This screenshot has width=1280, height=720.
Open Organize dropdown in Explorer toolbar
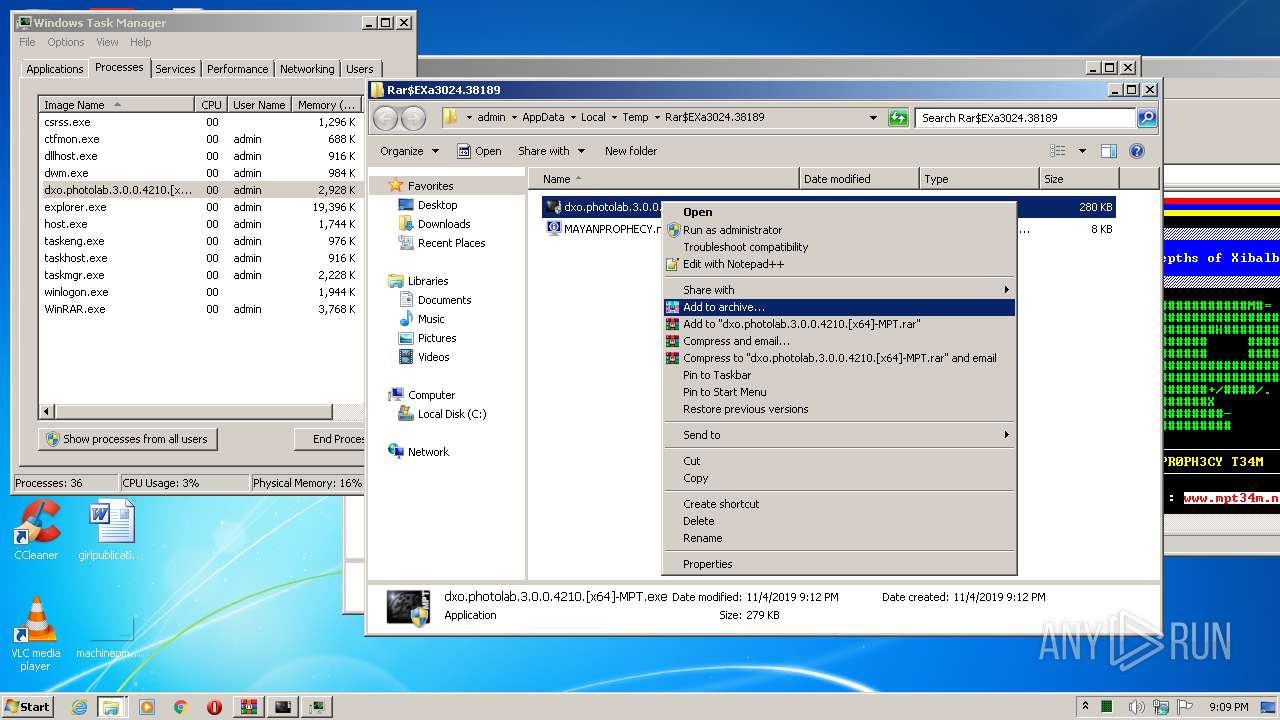(409, 151)
